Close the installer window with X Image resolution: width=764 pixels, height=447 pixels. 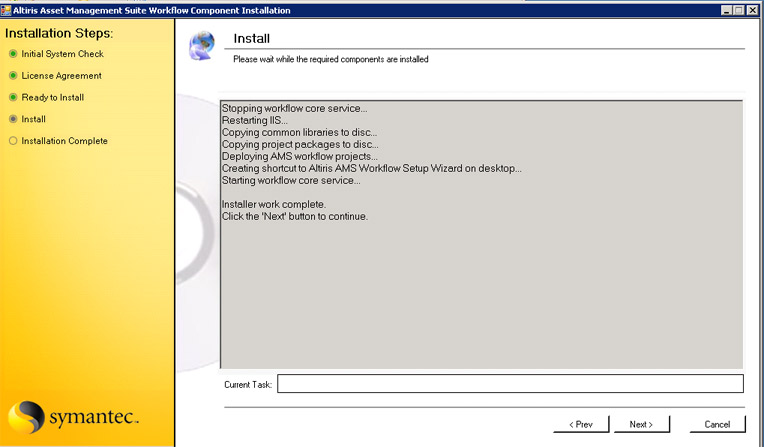point(753,10)
